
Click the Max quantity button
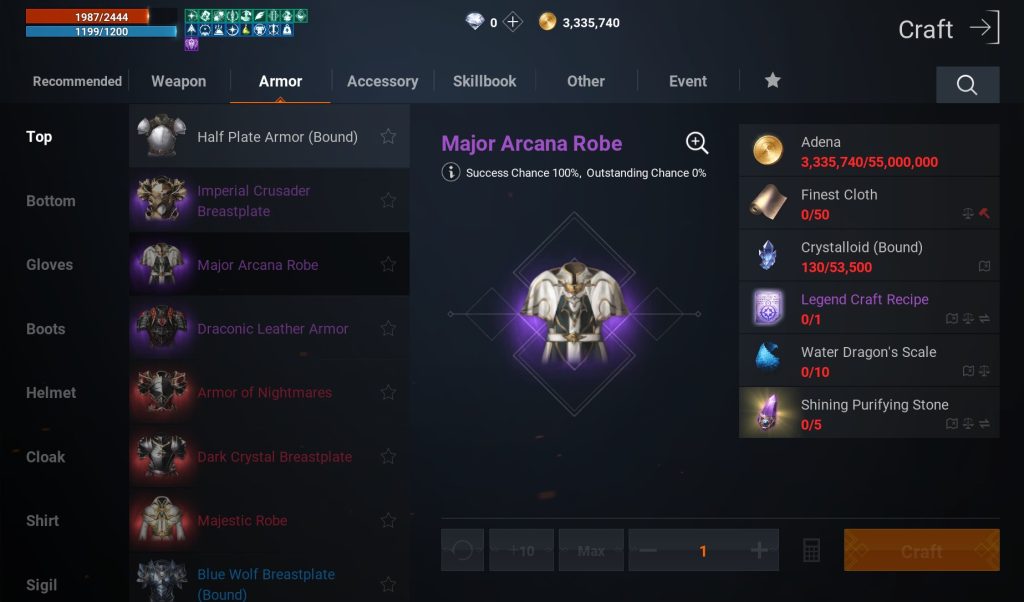pyautogui.click(x=591, y=550)
